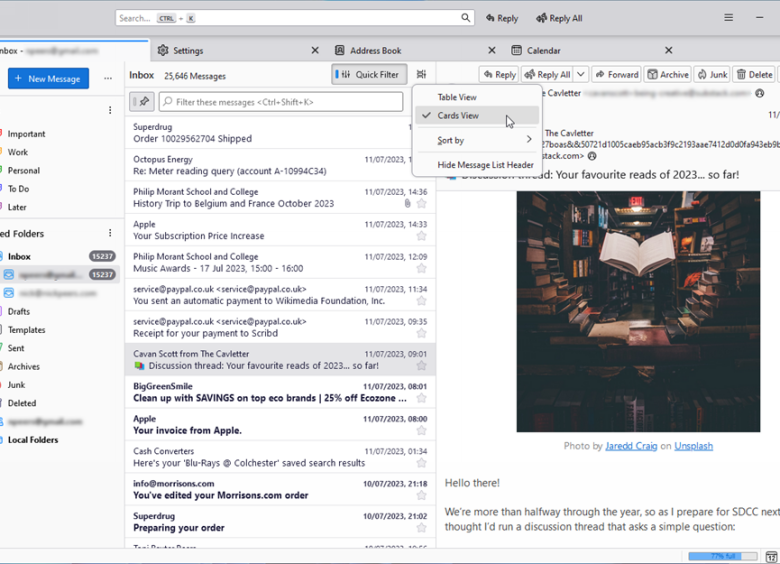The image size is (780, 564).
Task: Open the folder pane options beside New Message
Action: (x=108, y=78)
